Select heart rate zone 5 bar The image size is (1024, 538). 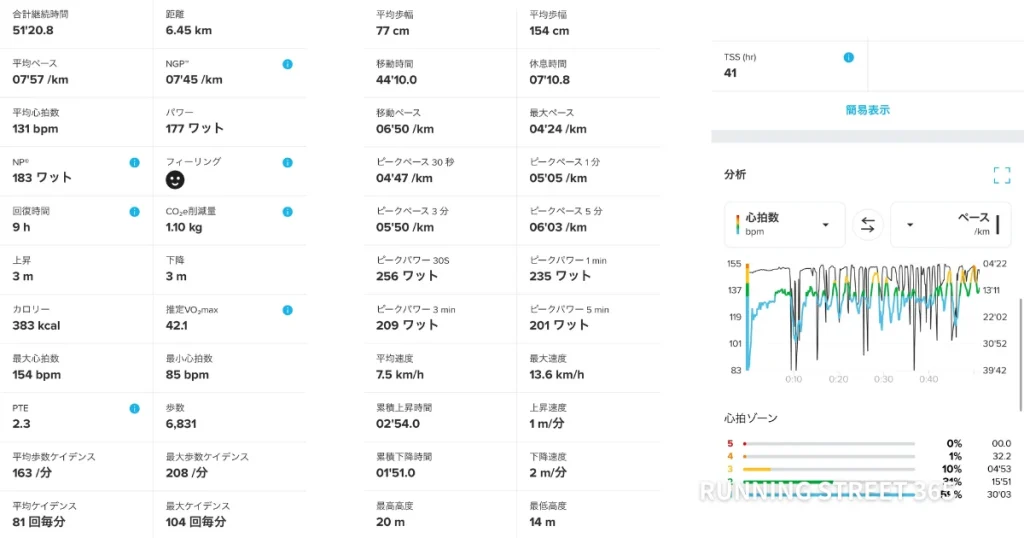[x=829, y=443]
